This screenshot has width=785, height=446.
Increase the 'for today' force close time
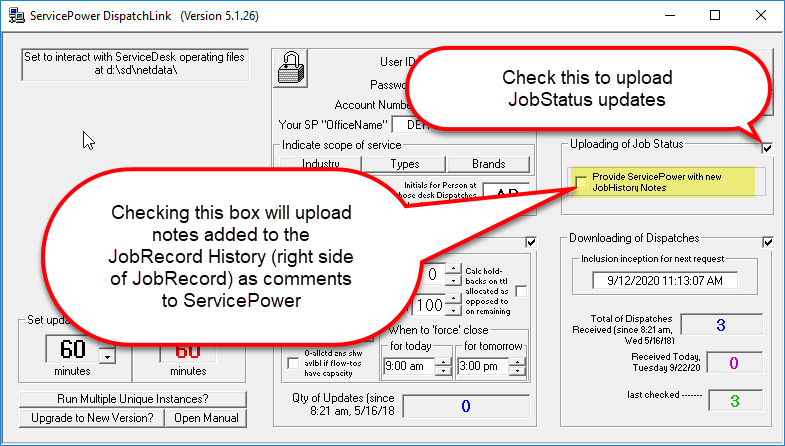pyautogui.click(x=443, y=362)
